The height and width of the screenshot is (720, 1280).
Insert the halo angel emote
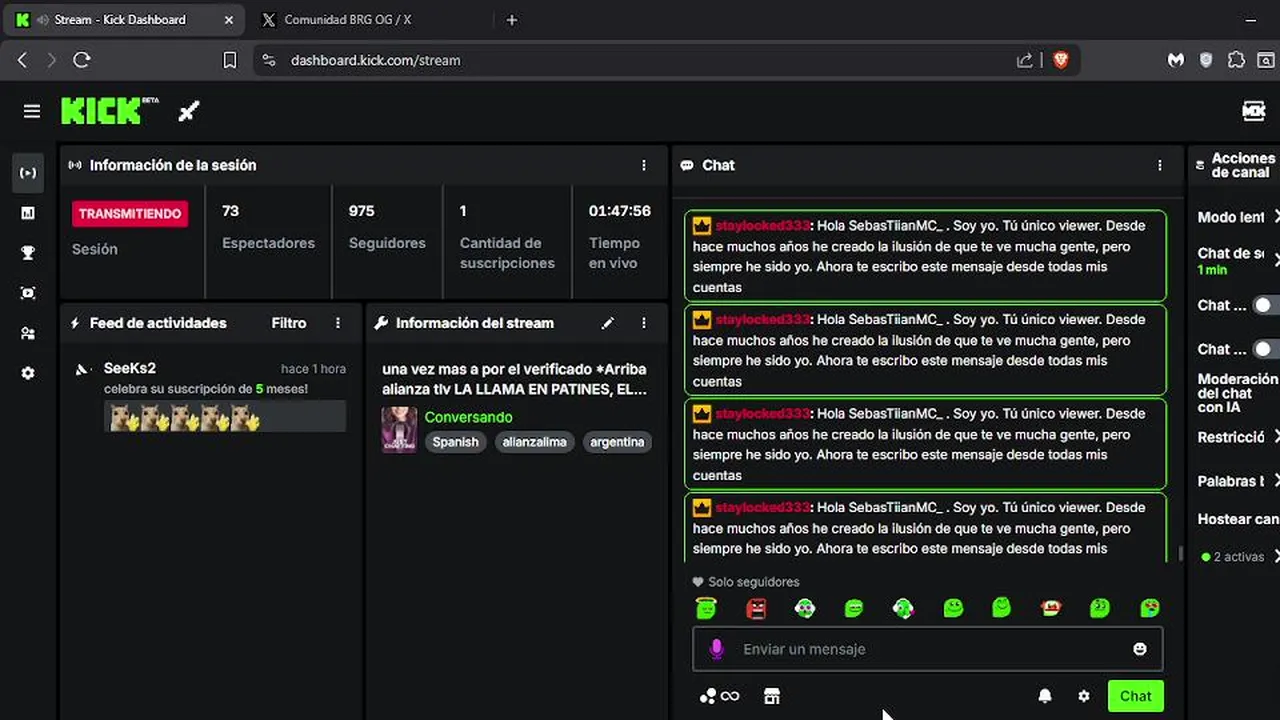(706, 608)
